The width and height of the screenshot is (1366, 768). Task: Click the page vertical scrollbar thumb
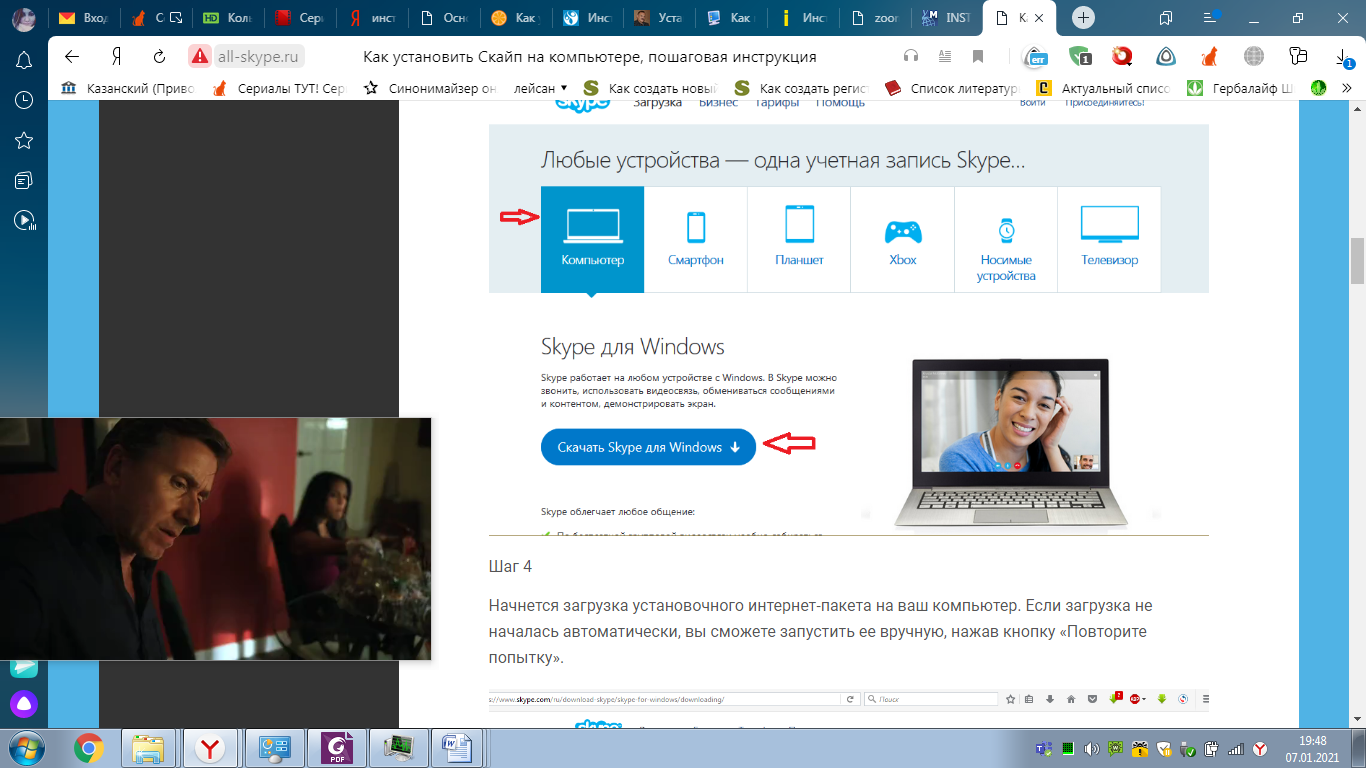[1357, 261]
